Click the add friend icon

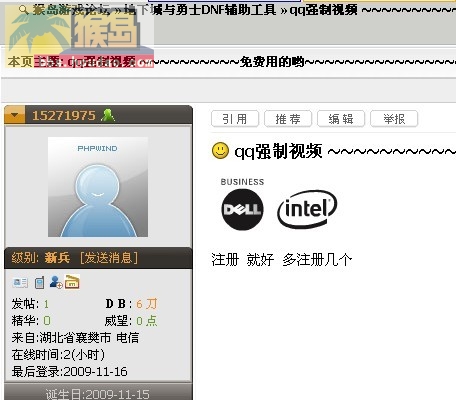click(56, 282)
